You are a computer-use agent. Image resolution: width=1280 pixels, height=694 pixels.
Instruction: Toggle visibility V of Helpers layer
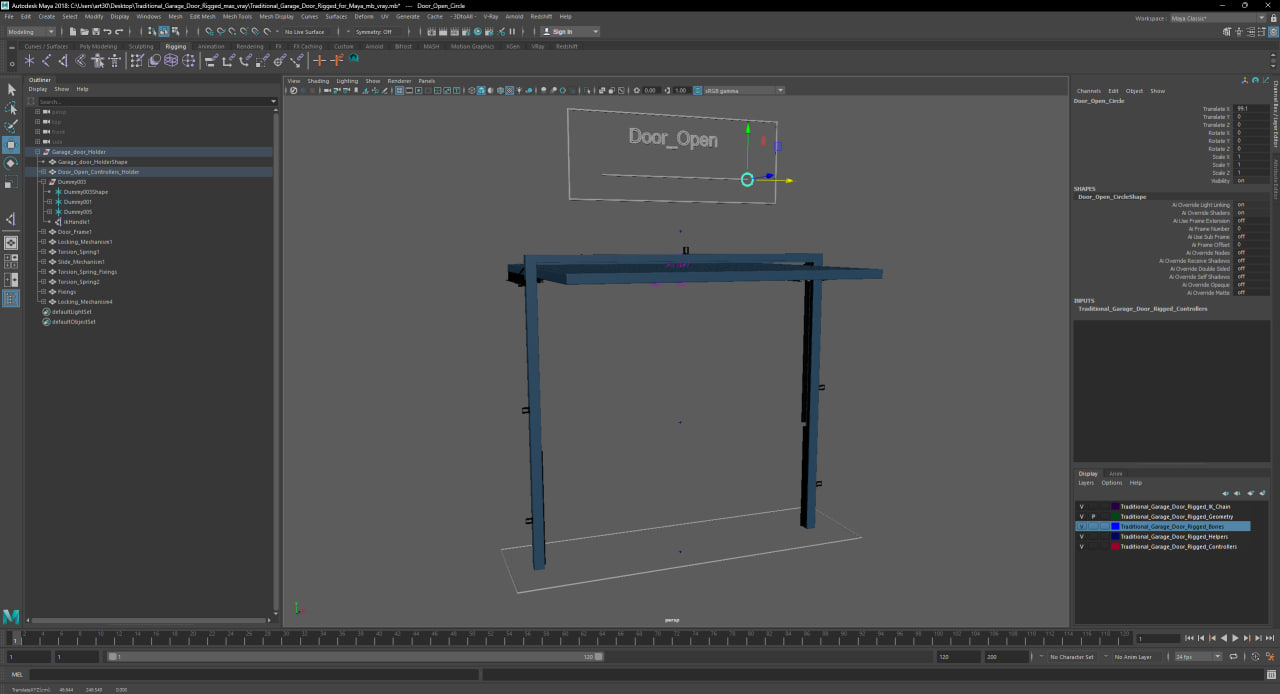pos(1081,537)
